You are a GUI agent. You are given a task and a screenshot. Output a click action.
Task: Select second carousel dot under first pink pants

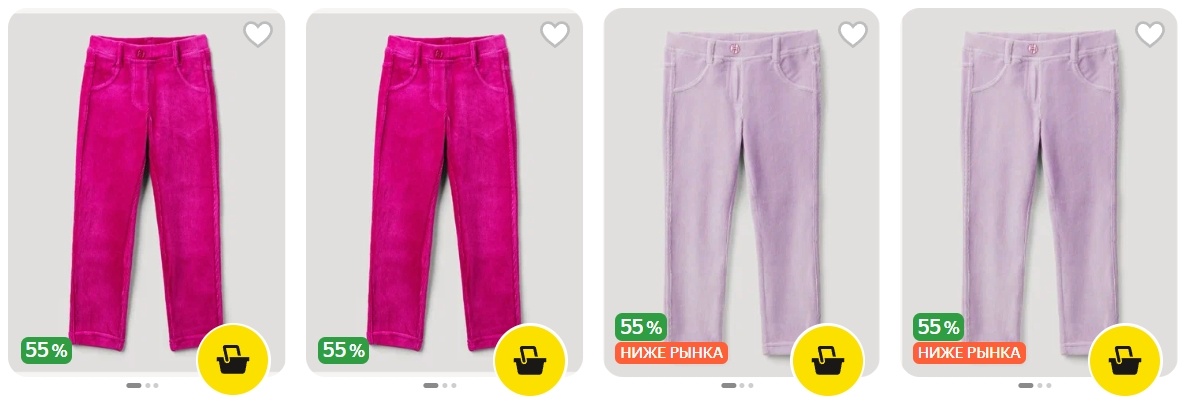pos(148,385)
